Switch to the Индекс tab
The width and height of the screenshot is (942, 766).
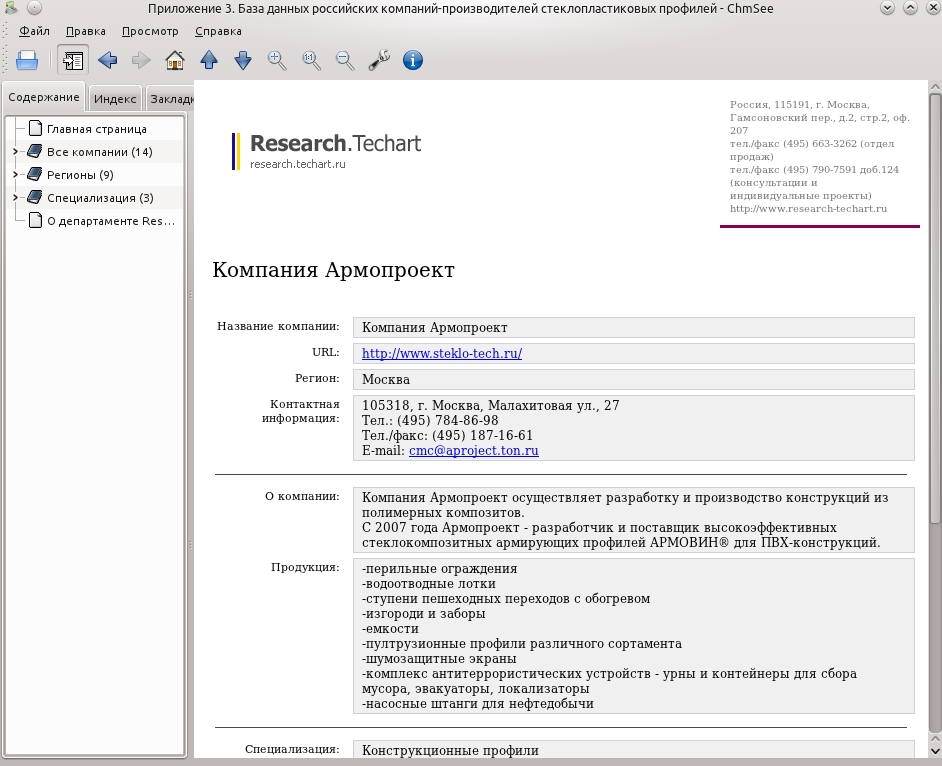[x=115, y=99]
